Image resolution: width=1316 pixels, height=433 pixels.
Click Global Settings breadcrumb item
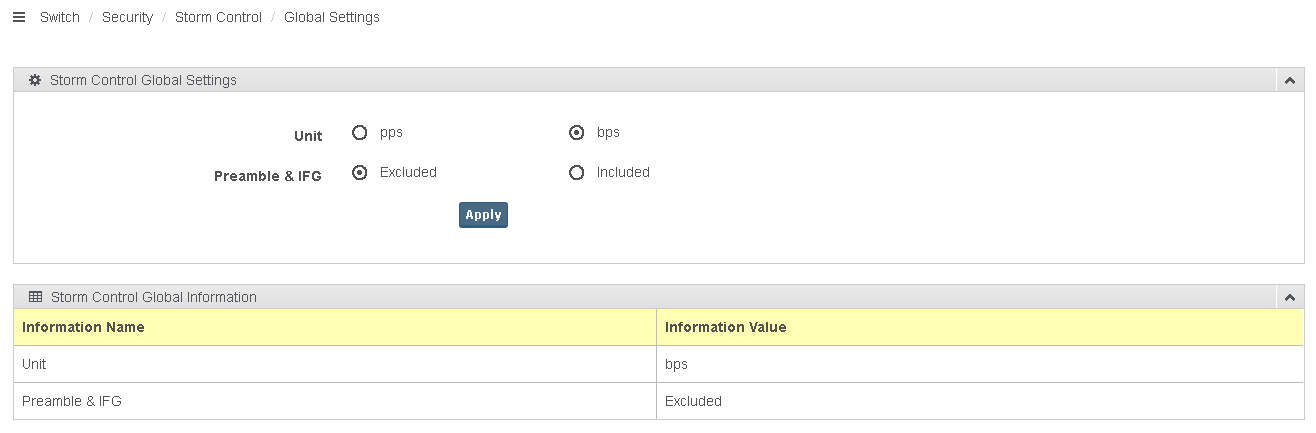coord(332,17)
